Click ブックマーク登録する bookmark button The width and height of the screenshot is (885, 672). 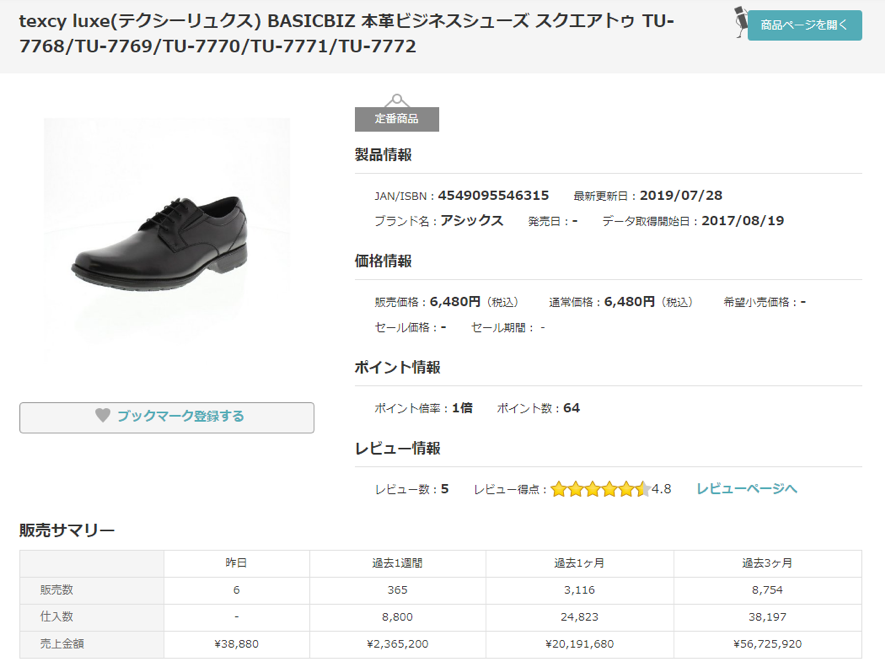(167, 418)
